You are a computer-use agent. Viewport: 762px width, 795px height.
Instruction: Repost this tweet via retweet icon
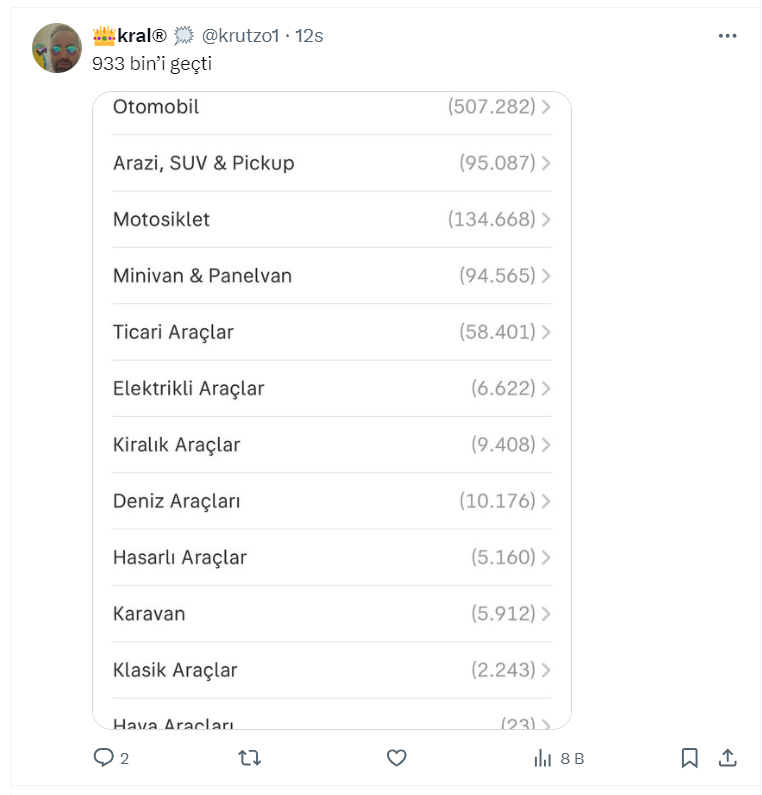pyautogui.click(x=250, y=758)
